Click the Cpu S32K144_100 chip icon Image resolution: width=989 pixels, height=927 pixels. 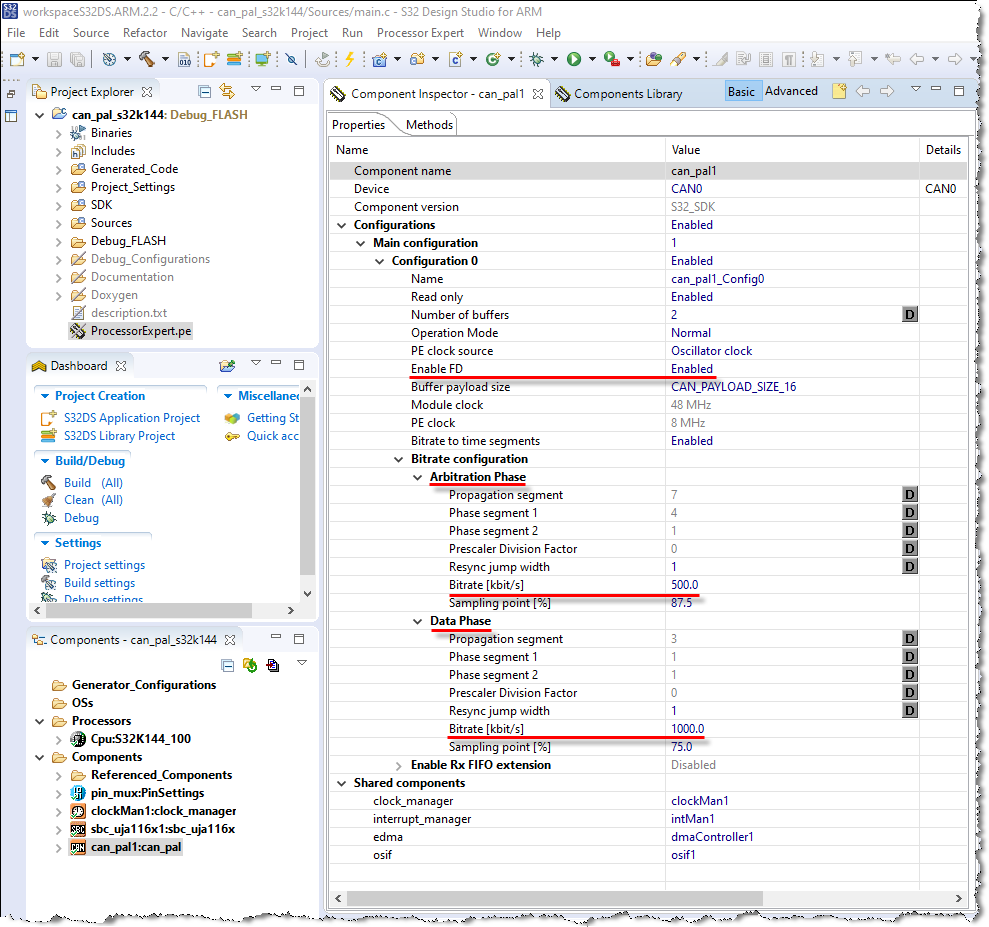pyautogui.click(x=78, y=739)
